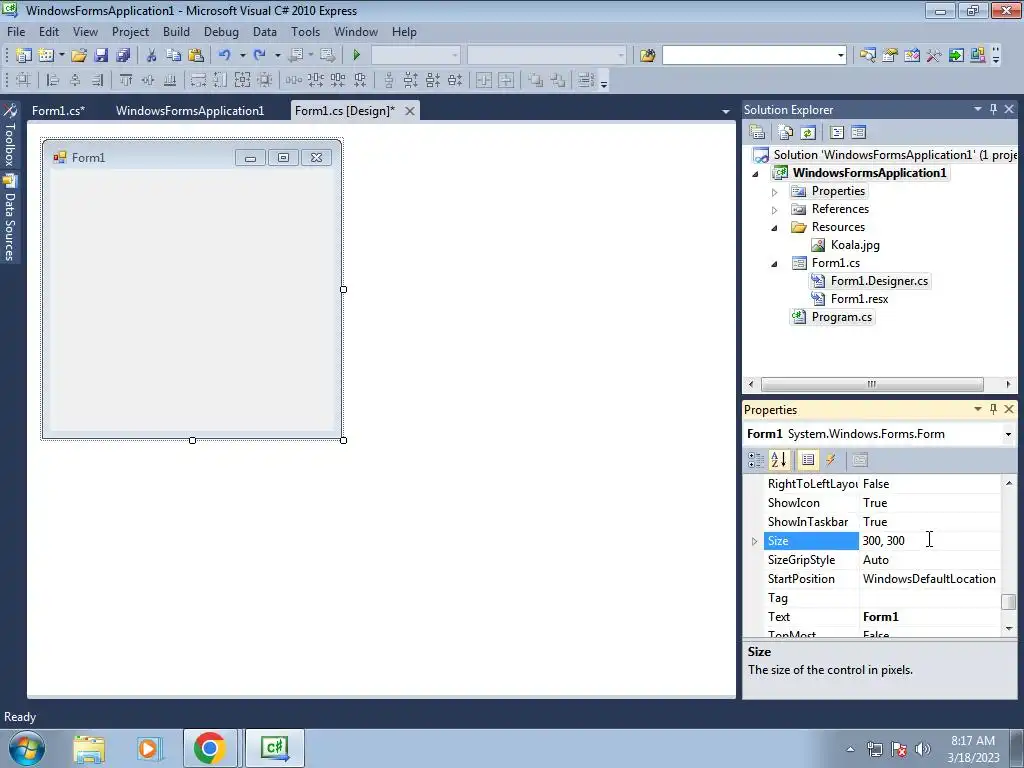Screen dimensions: 1024x768
Task: Click Show All Files in Solution Explorer
Action: (786, 133)
